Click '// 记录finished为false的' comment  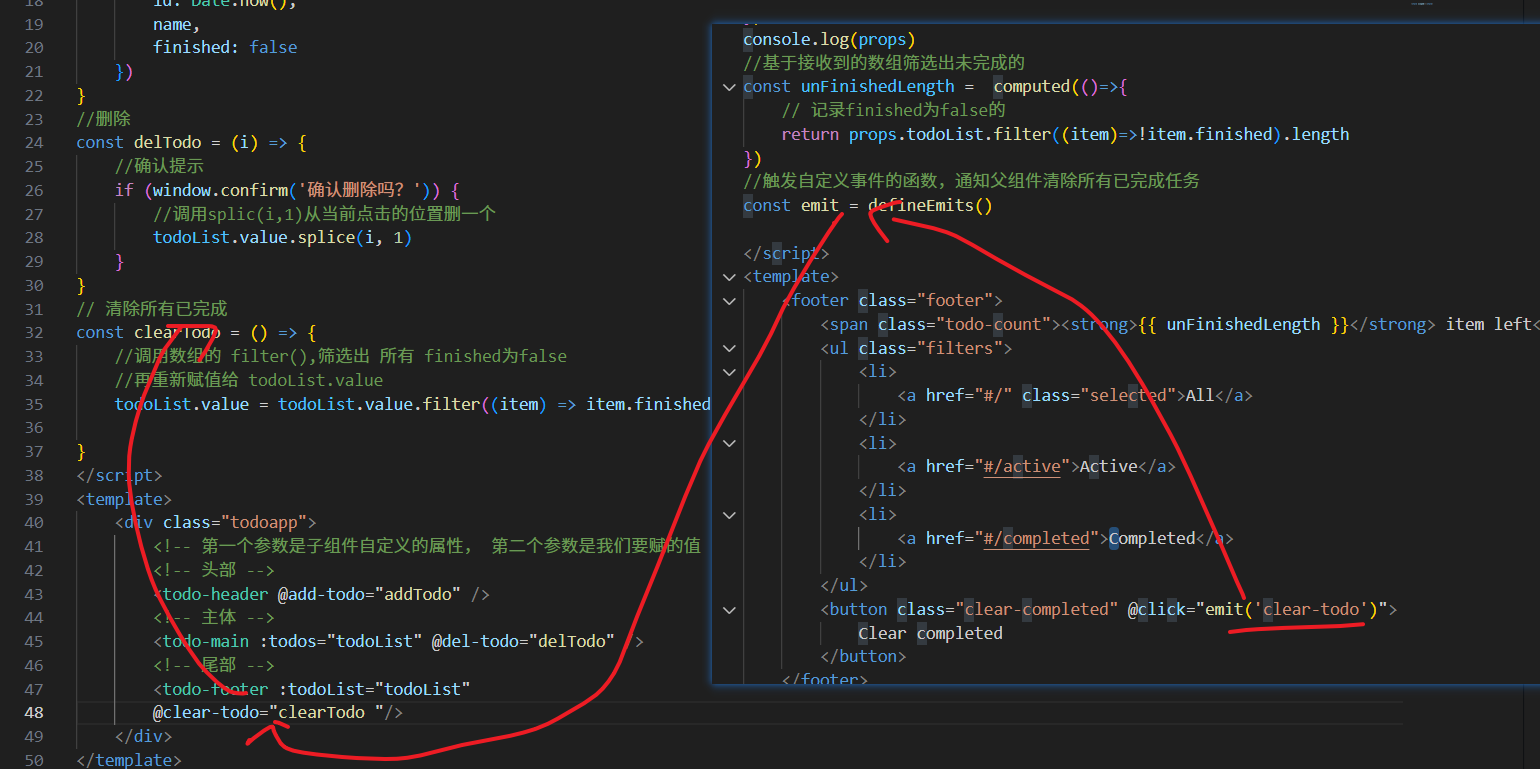click(x=893, y=110)
